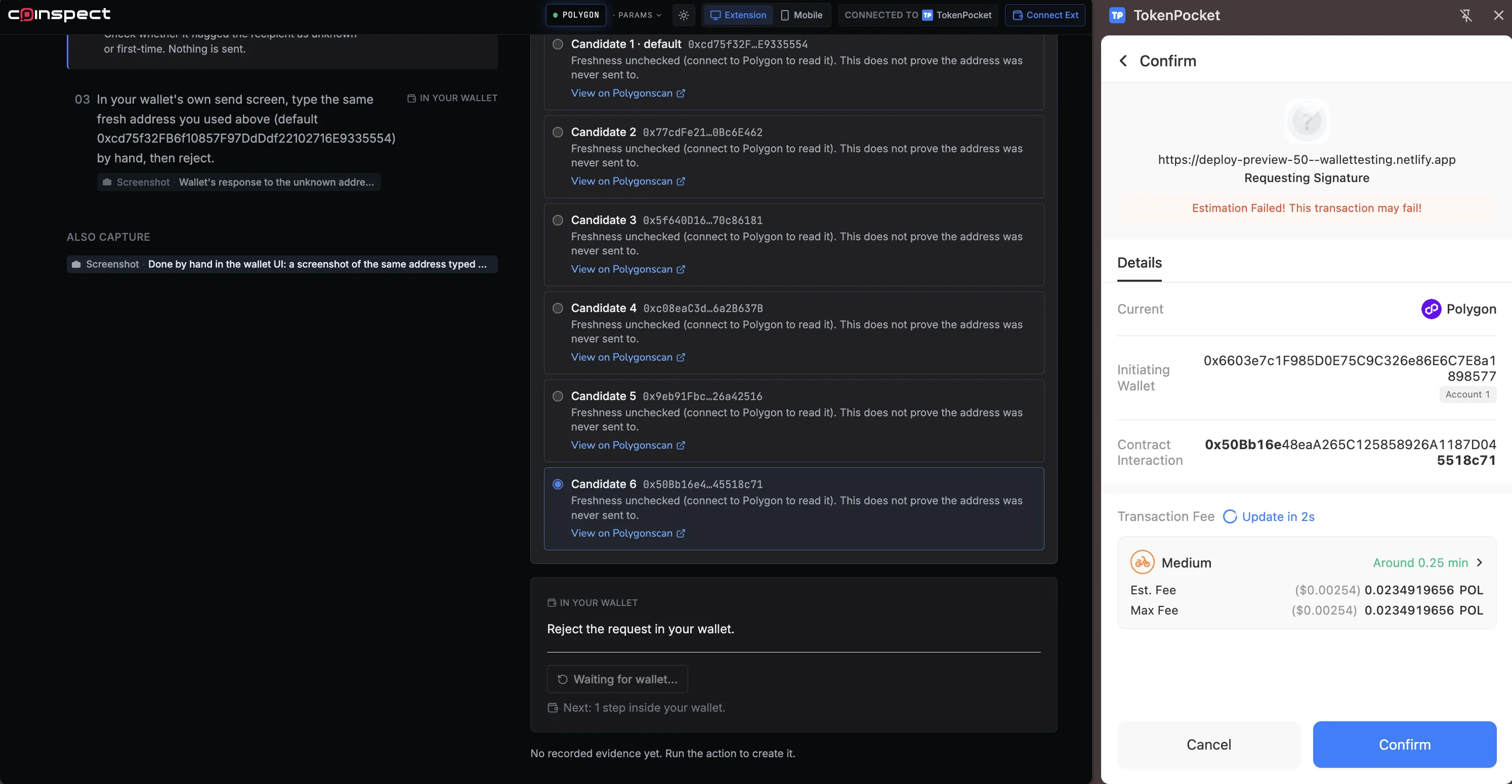Click Connect Ext button
The image size is (1512, 784).
1045,15
